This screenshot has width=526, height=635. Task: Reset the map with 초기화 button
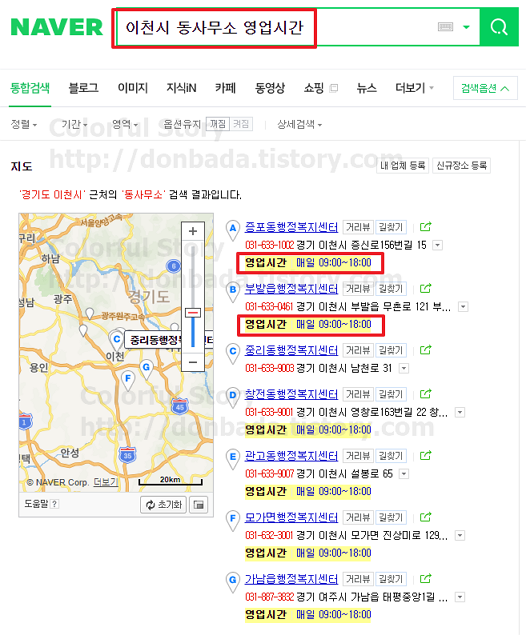(x=163, y=505)
